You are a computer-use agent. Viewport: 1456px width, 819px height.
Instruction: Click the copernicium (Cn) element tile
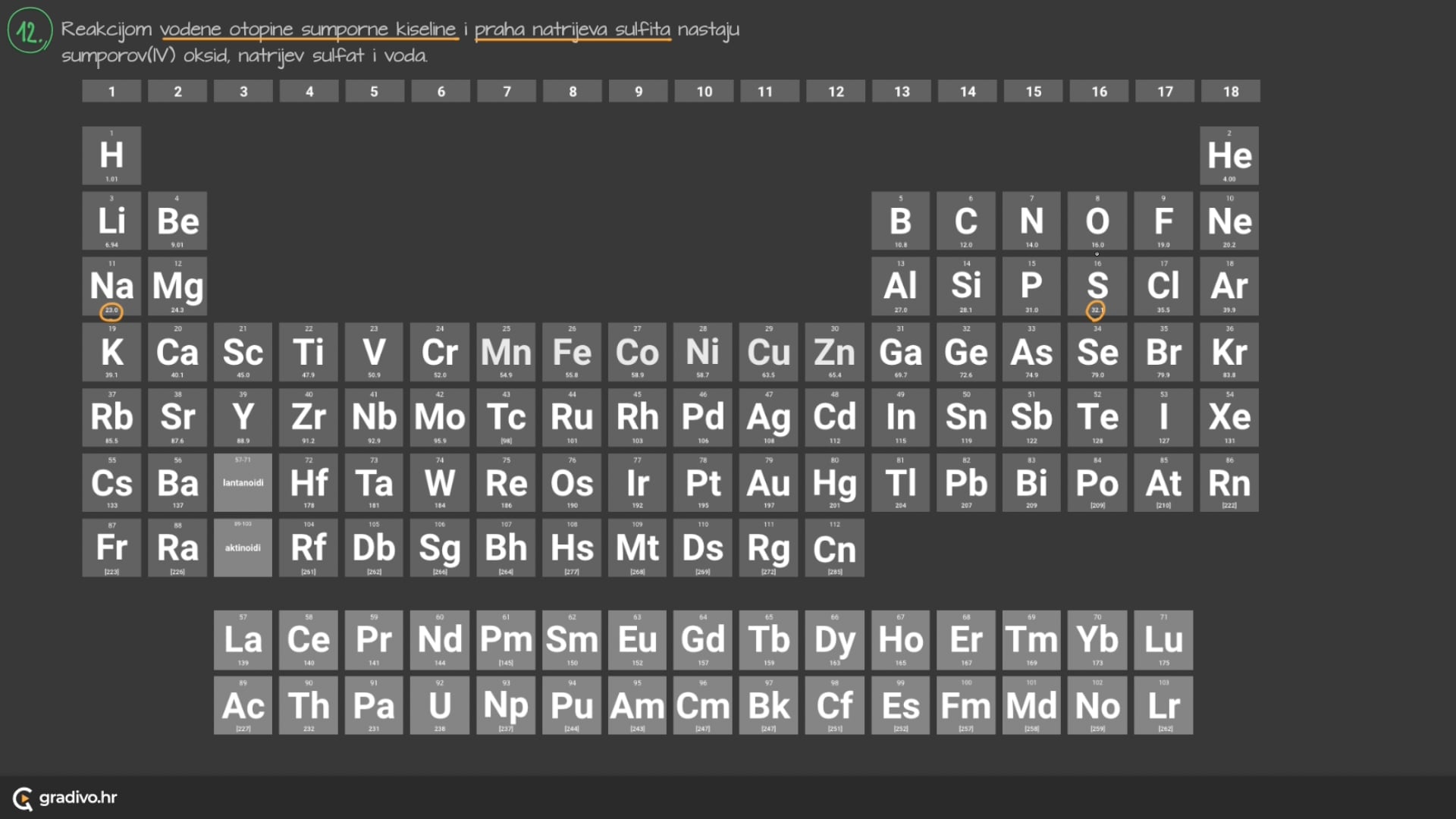click(x=834, y=548)
